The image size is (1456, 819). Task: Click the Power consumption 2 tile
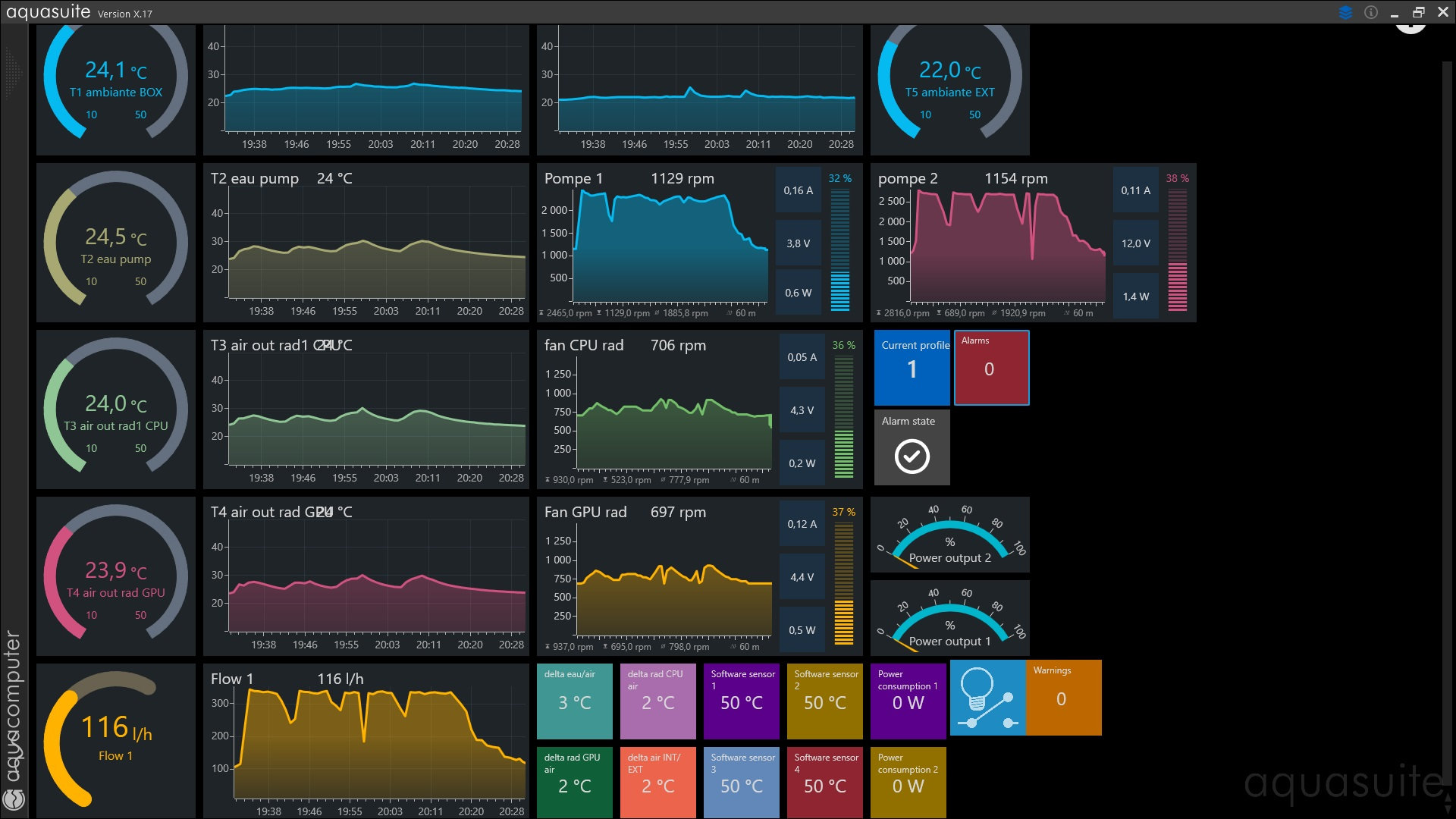[908, 781]
